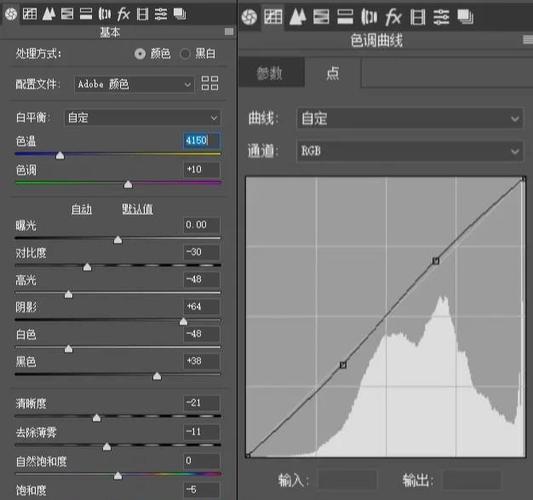Viewport: 533px width, 500px height.
Task: Click 去除薄雾 value field -11
Action: [x=202, y=432]
